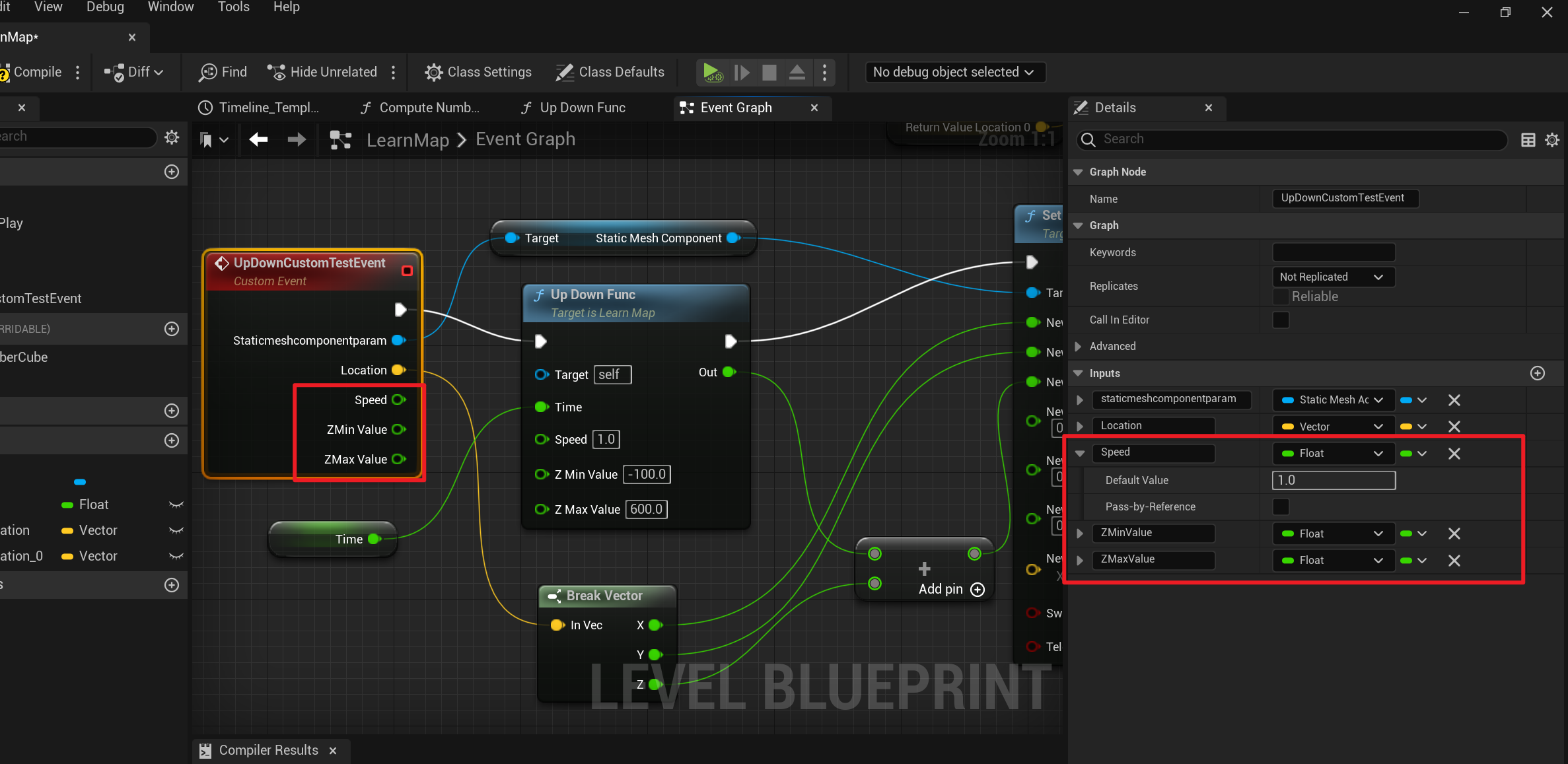Expand the staticmeshcomponentparam input row

pyautogui.click(x=1080, y=399)
